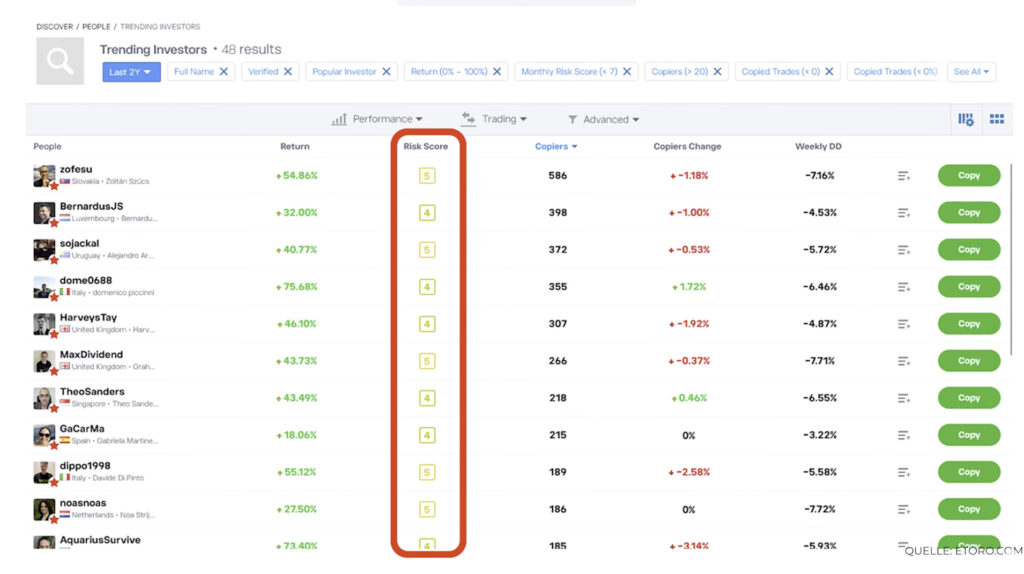
Task: Switch to grid view layout
Action: click(997, 119)
